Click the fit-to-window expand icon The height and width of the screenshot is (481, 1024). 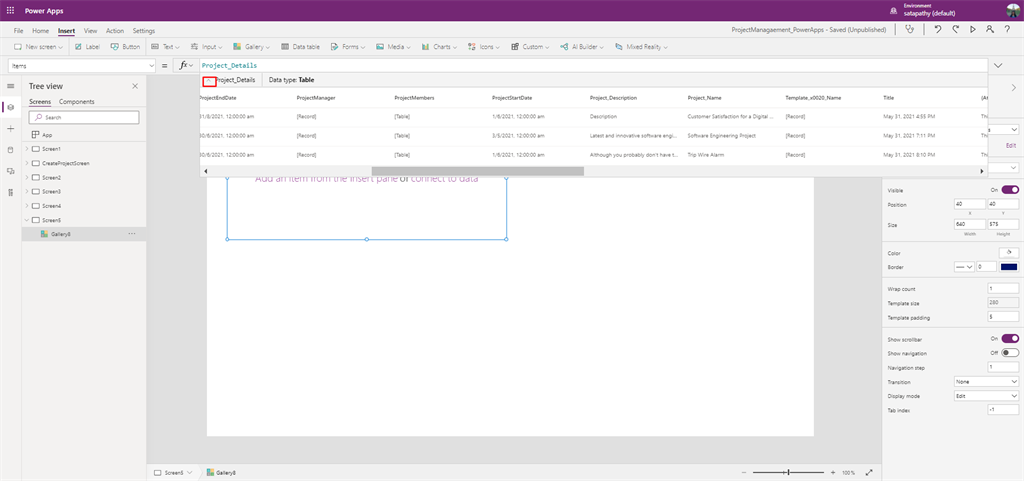(868, 472)
